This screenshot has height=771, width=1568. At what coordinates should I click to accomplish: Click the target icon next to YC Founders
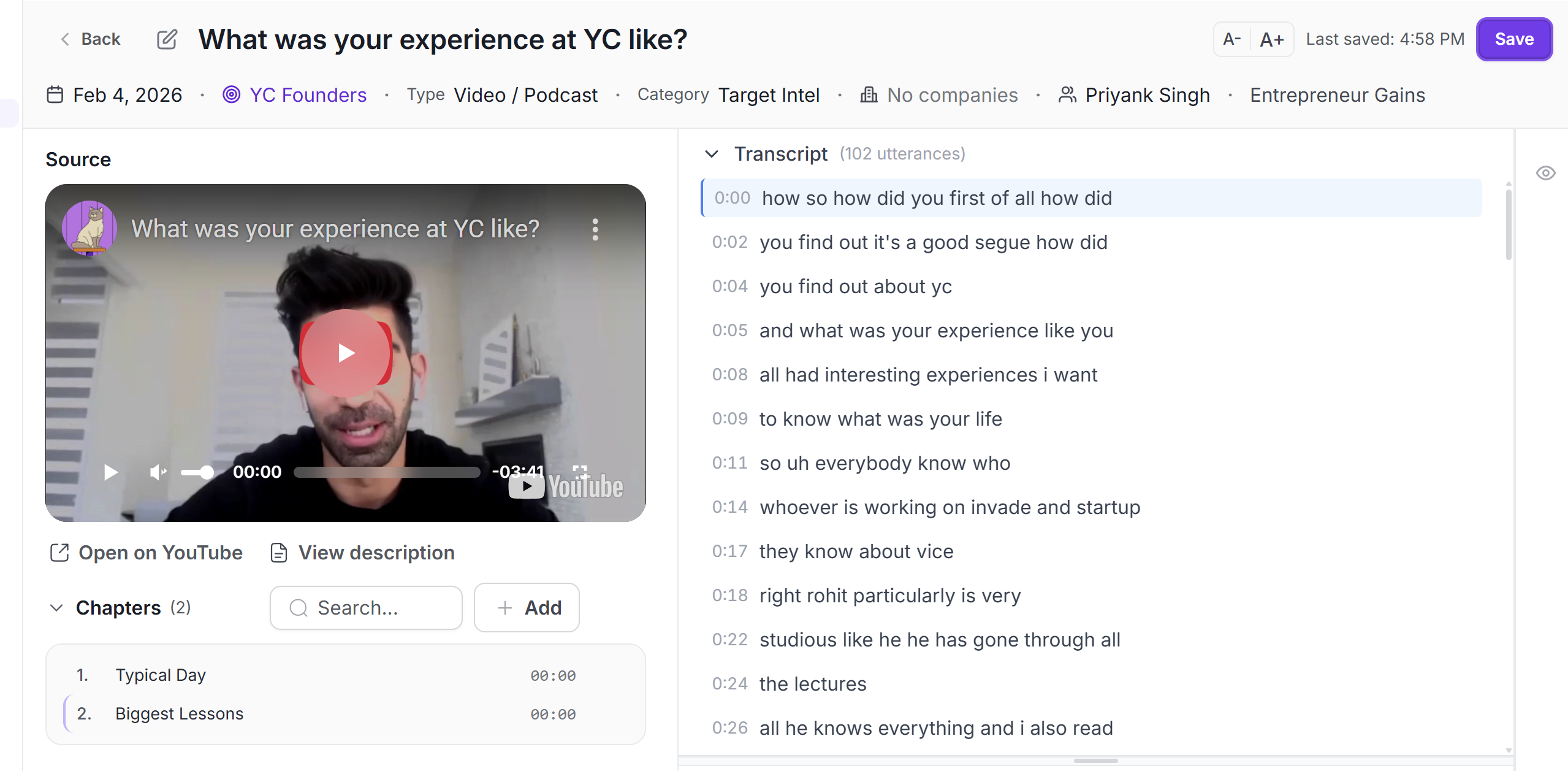[232, 94]
